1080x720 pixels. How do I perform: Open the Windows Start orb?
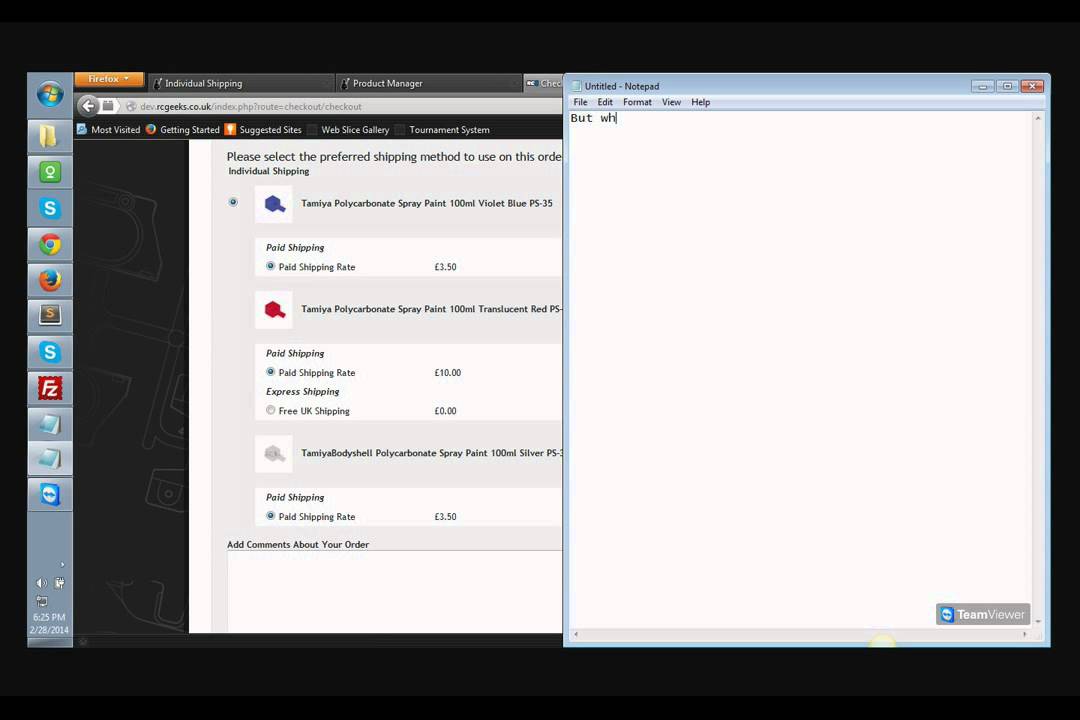point(50,94)
